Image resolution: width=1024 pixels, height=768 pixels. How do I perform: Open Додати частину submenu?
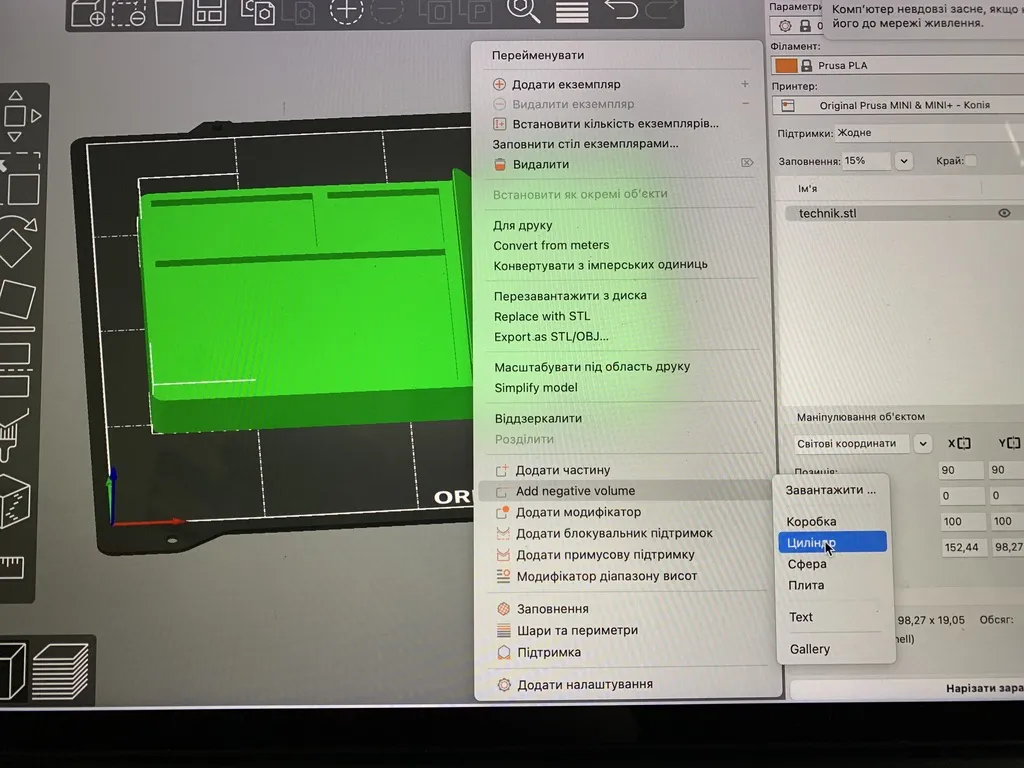563,470
